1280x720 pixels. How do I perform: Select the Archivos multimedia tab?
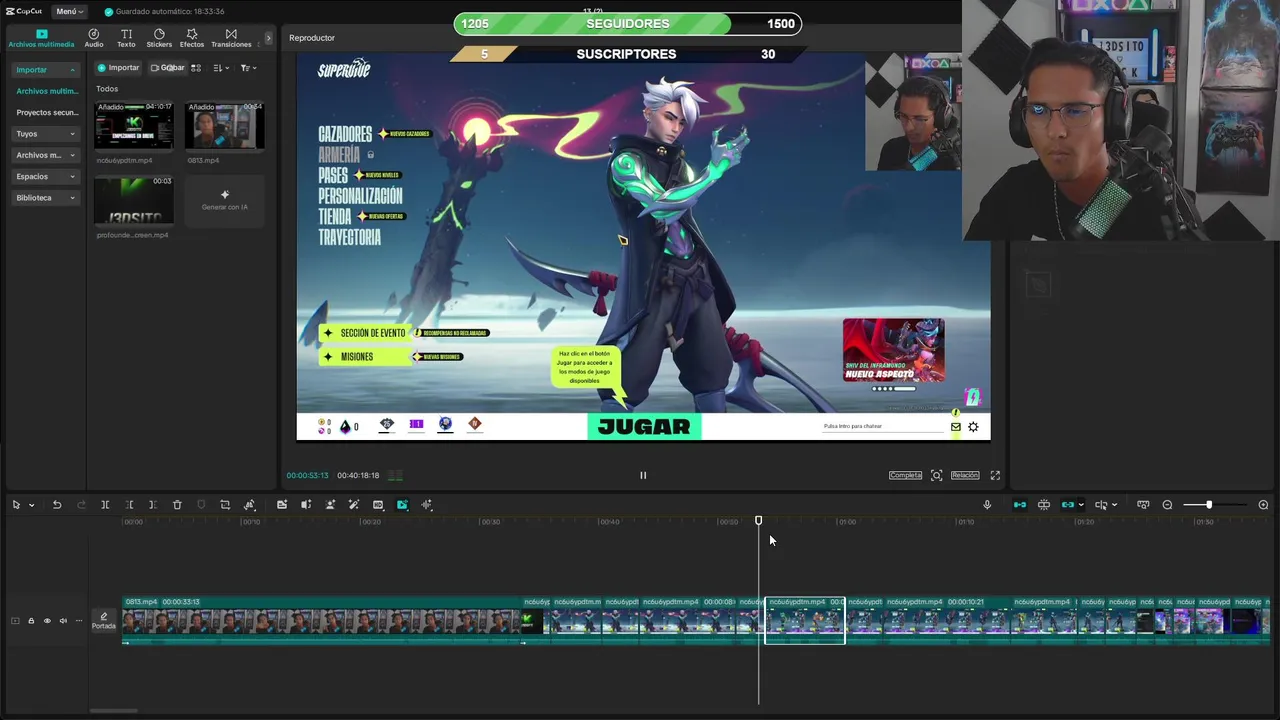click(41, 38)
